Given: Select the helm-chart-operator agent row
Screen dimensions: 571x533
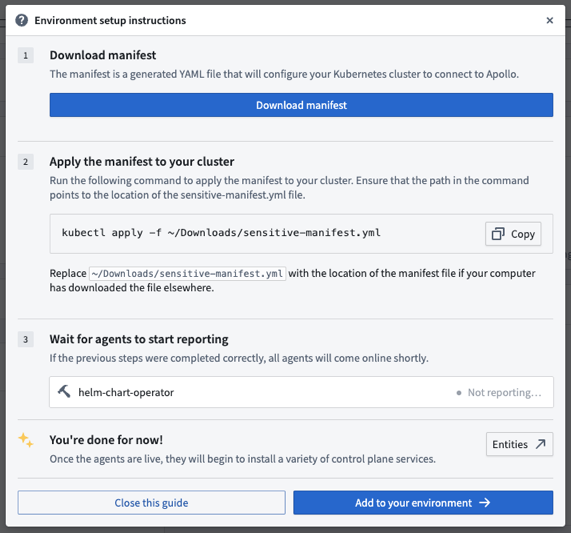Looking at the screenshot, I should [301, 392].
